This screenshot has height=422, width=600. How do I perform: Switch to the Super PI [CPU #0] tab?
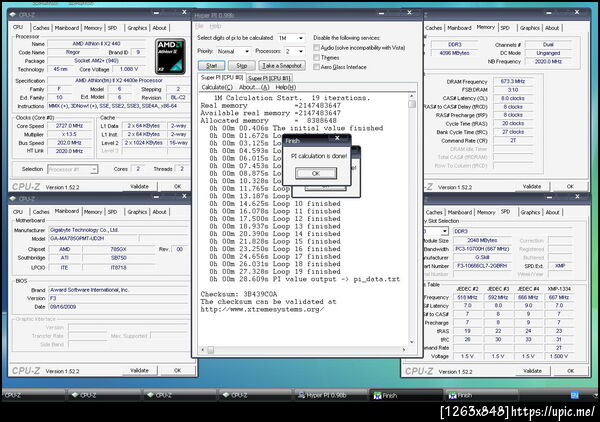tap(222, 78)
